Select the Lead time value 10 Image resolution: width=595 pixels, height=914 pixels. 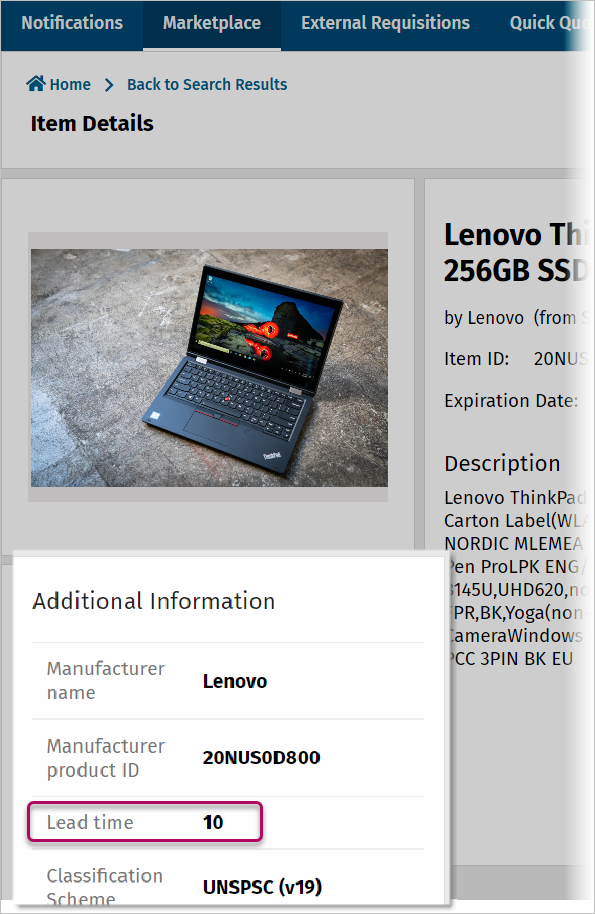[x=213, y=822]
